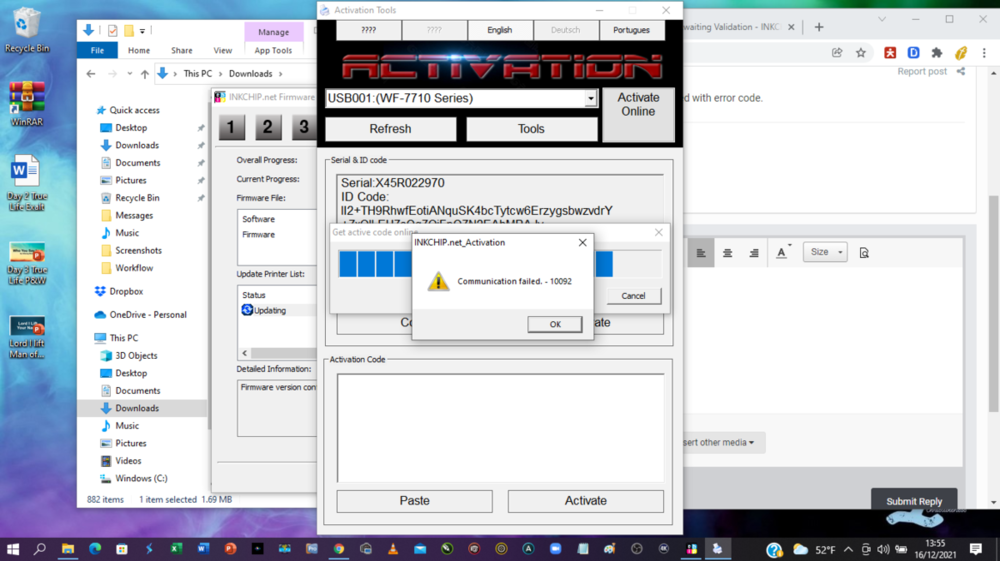Screen dimensions: 1000x561
Task: Open Recycle Bin desktop icon
Action: pyautogui.click(x=26, y=30)
